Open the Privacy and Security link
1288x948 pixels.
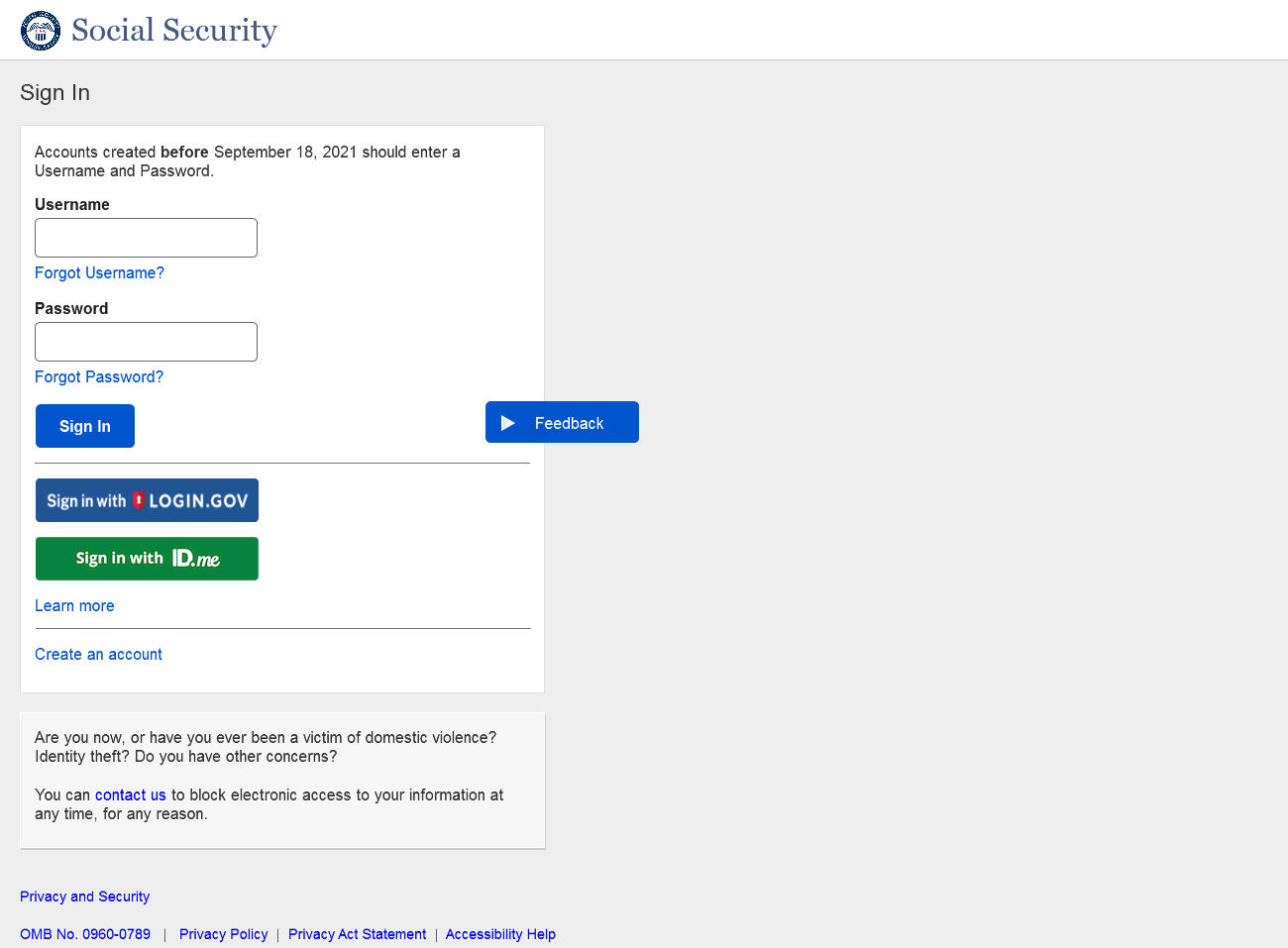pyautogui.click(x=84, y=896)
